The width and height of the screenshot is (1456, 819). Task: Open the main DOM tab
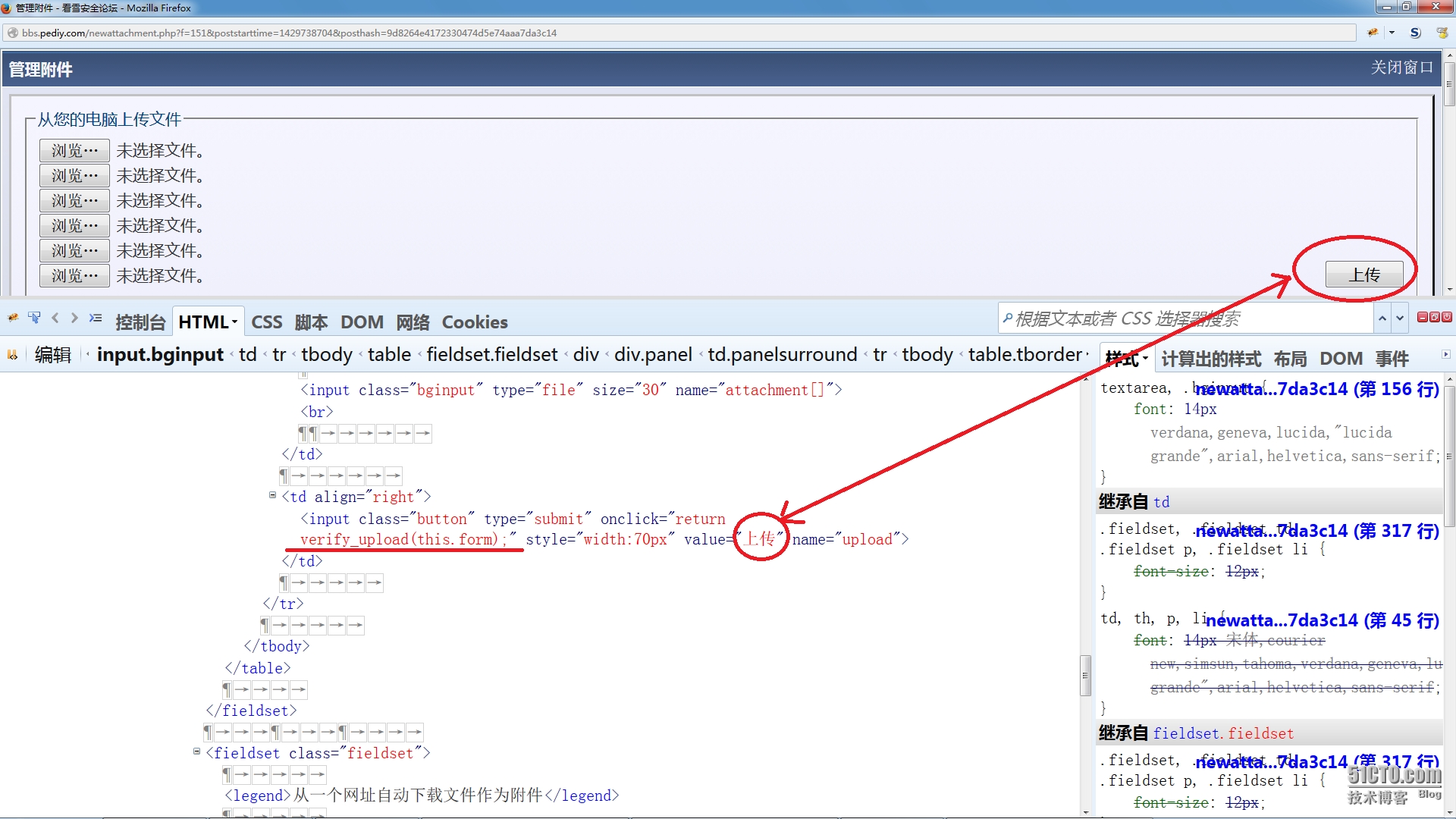[362, 322]
